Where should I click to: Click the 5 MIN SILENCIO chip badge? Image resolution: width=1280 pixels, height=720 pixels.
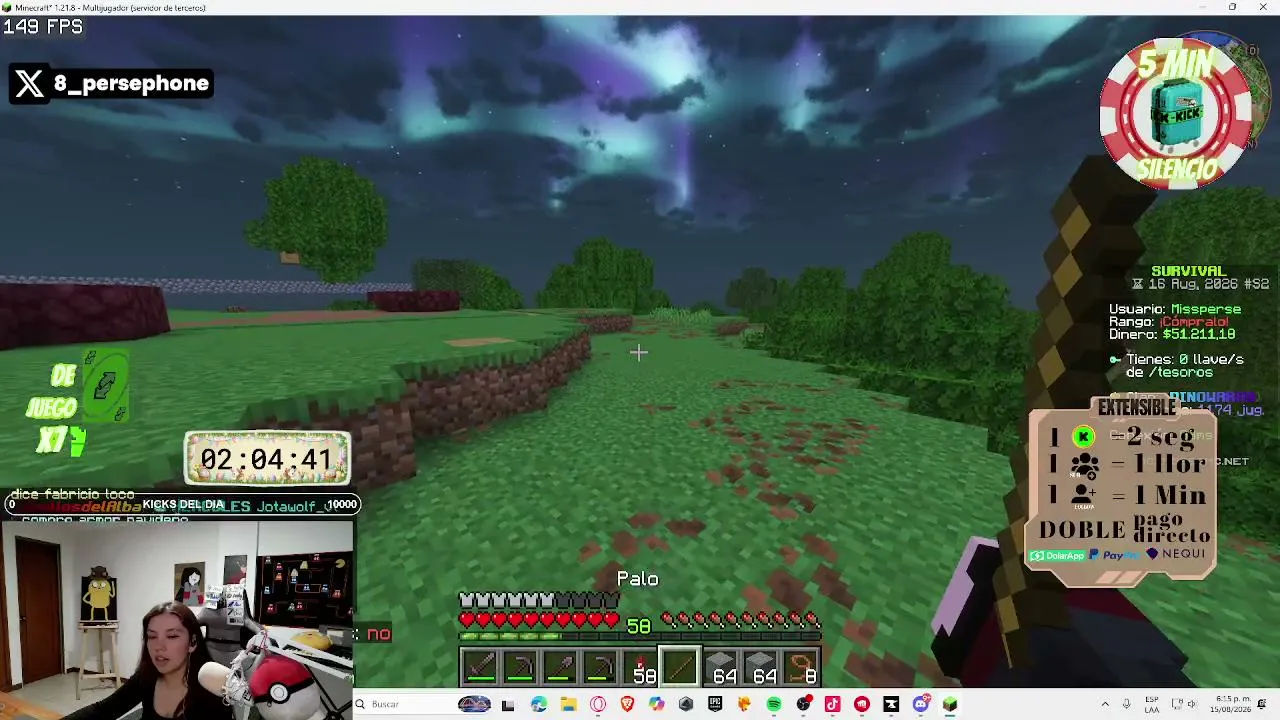[x=1176, y=112]
